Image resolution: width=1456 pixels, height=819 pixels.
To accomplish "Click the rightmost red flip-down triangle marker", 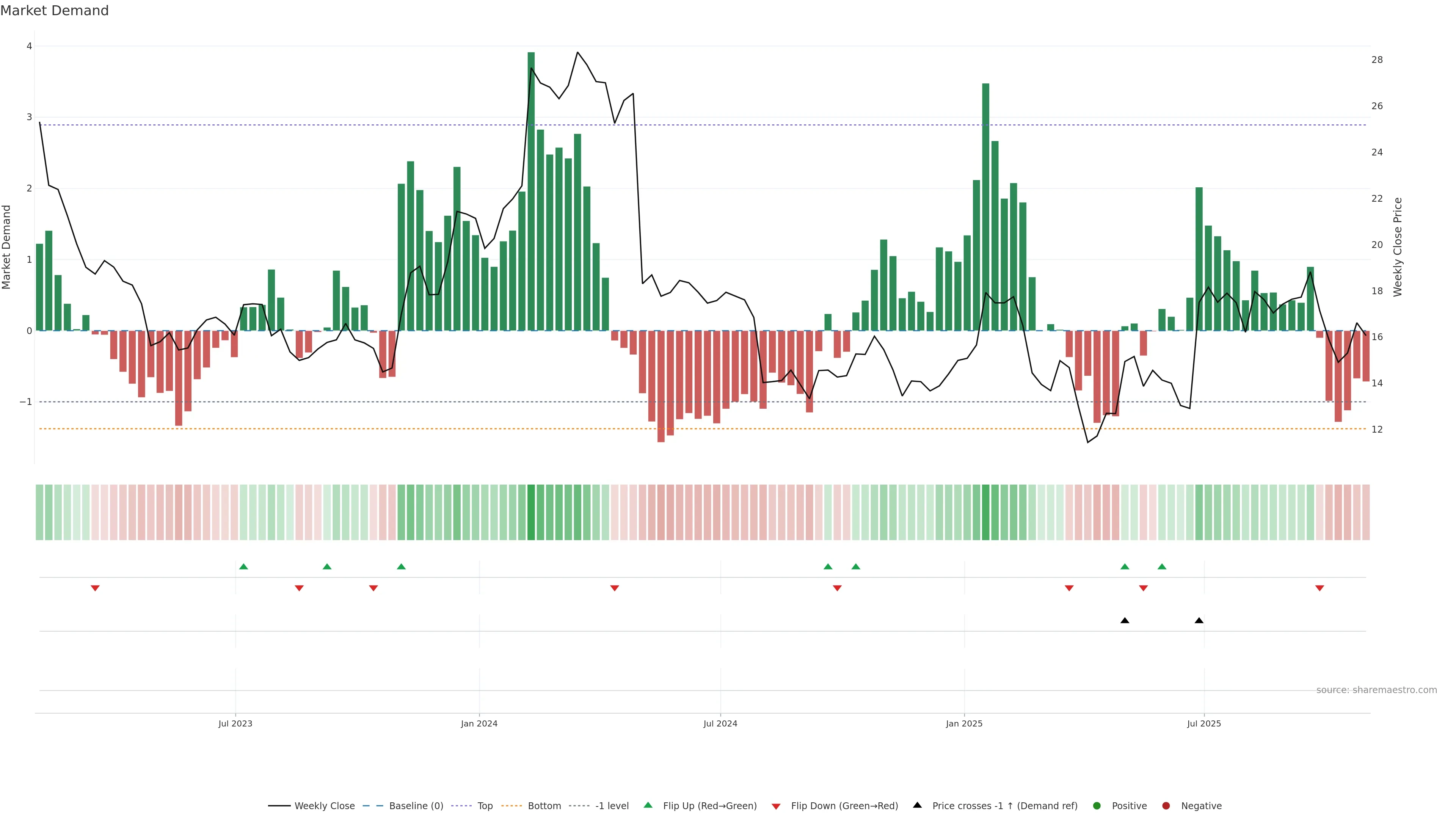I will [1320, 588].
